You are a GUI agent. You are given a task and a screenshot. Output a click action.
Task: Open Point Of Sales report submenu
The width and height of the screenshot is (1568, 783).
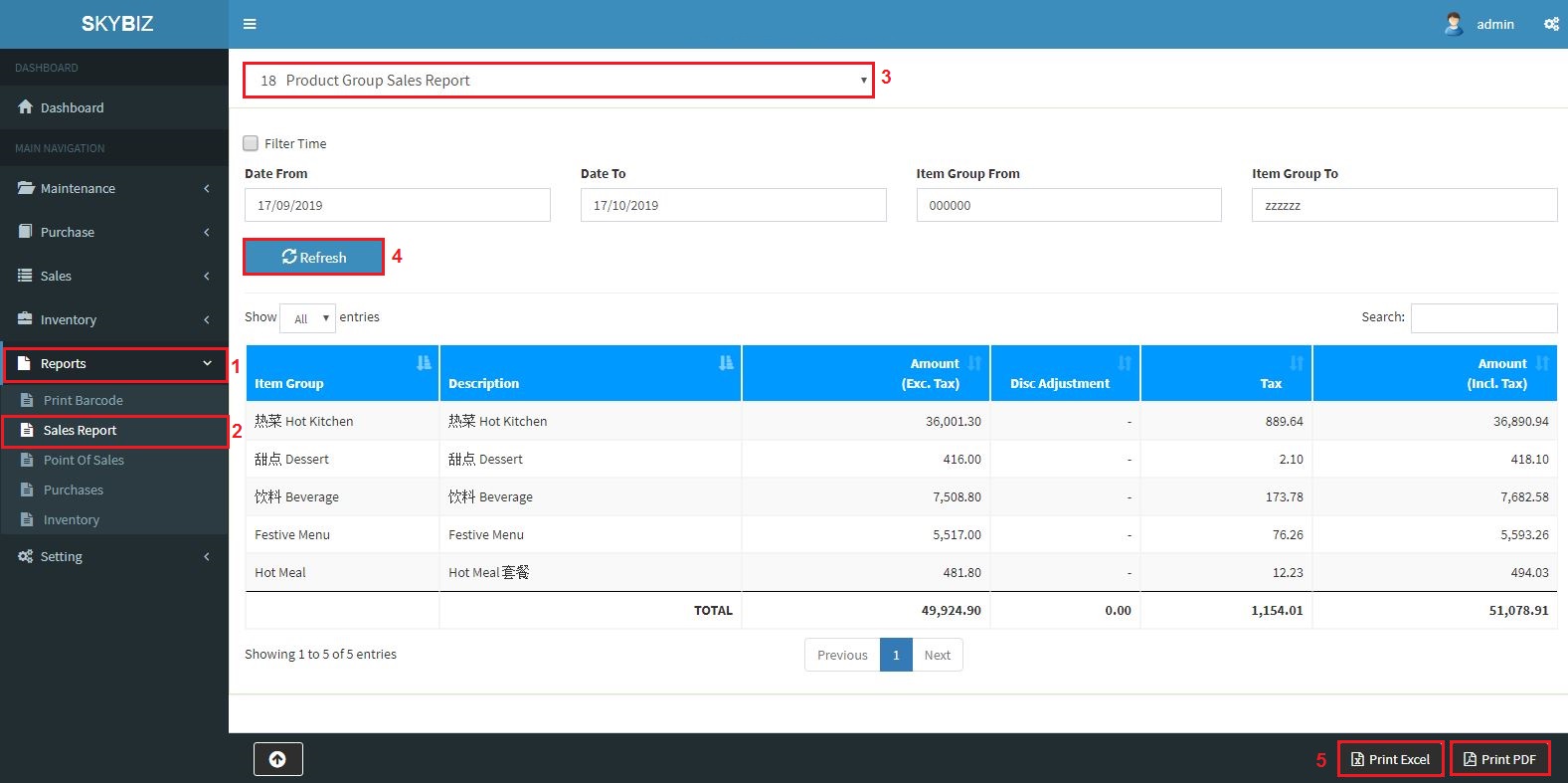84,461
